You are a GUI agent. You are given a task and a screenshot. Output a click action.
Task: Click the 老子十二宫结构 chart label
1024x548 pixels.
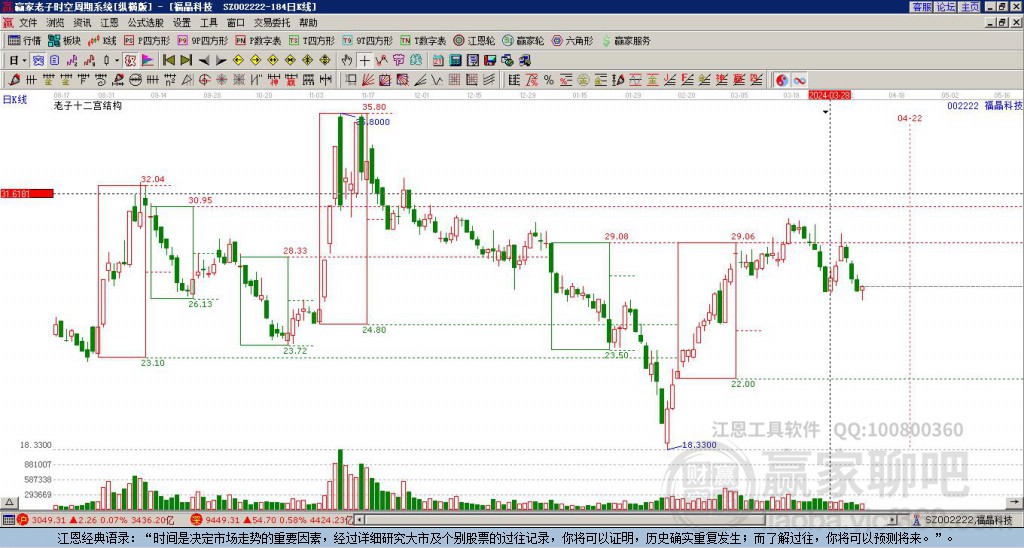pyautogui.click(x=88, y=105)
